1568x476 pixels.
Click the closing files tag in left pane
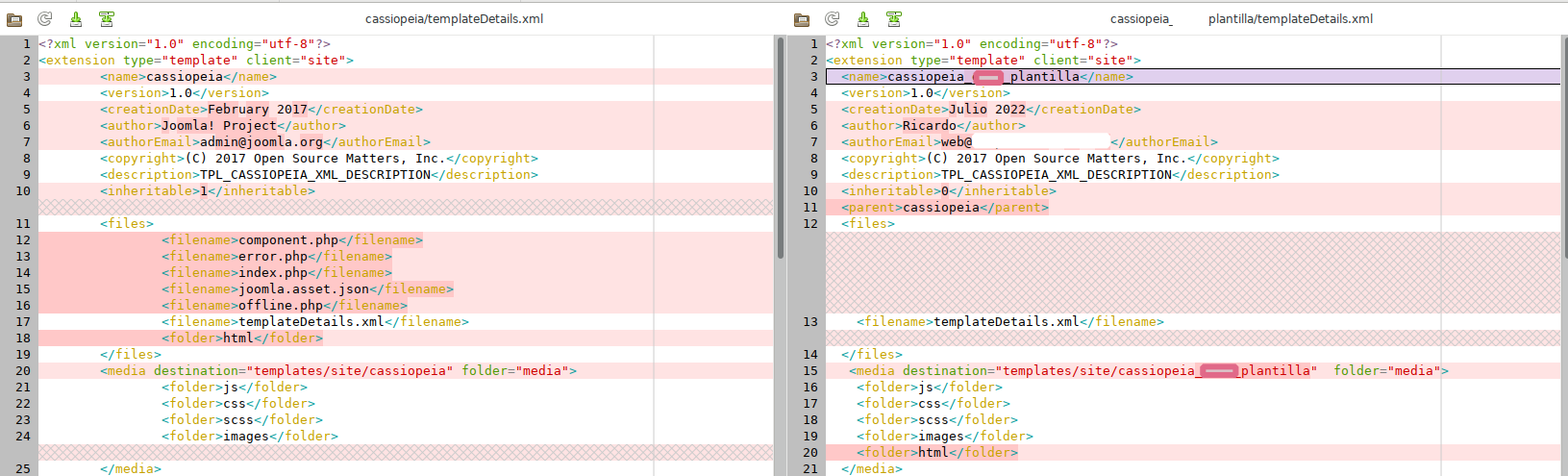(131, 355)
